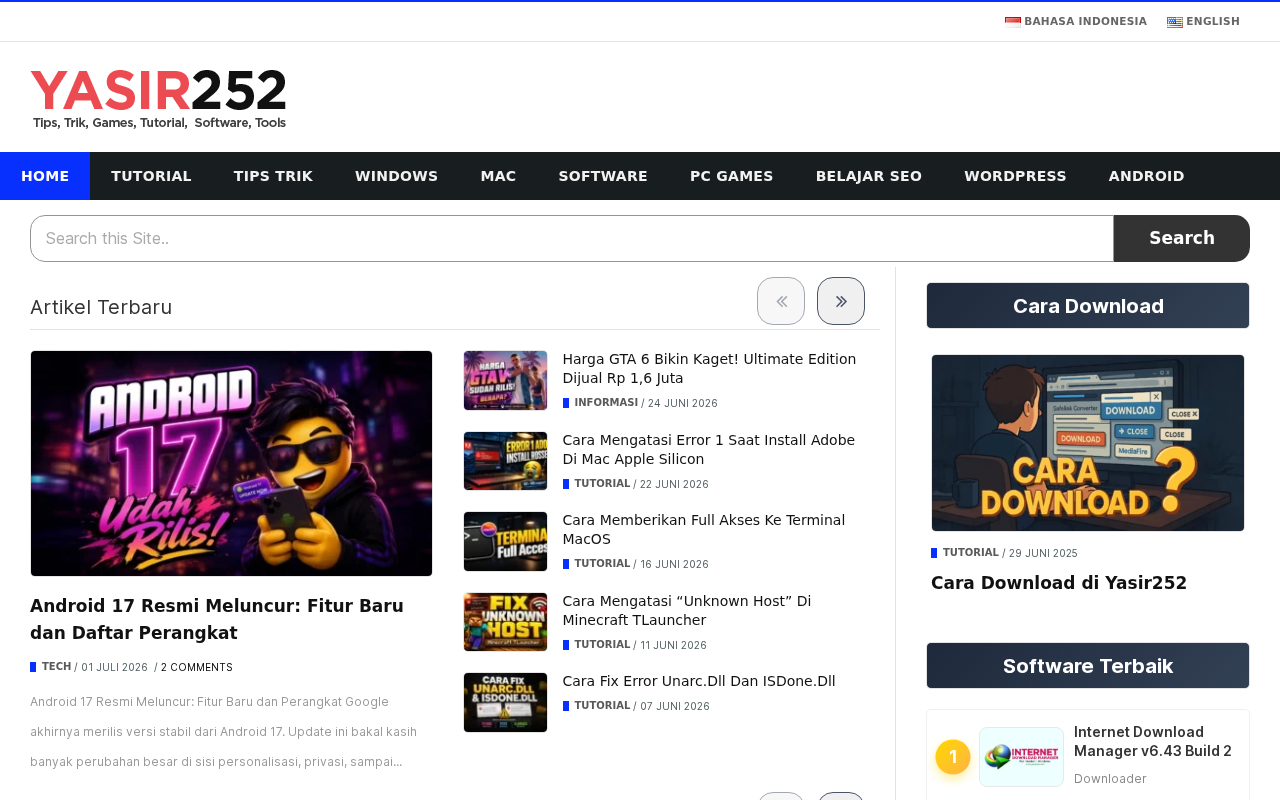Open Internet Download Manager software icon
This screenshot has width=1280, height=800.
tap(1021, 757)
